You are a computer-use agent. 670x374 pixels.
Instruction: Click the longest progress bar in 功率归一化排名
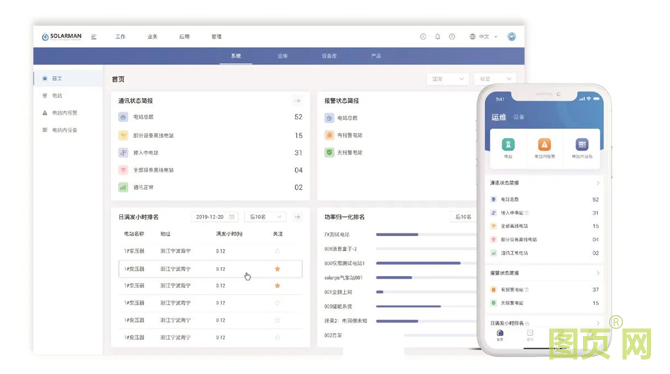(x=418, y=263)
